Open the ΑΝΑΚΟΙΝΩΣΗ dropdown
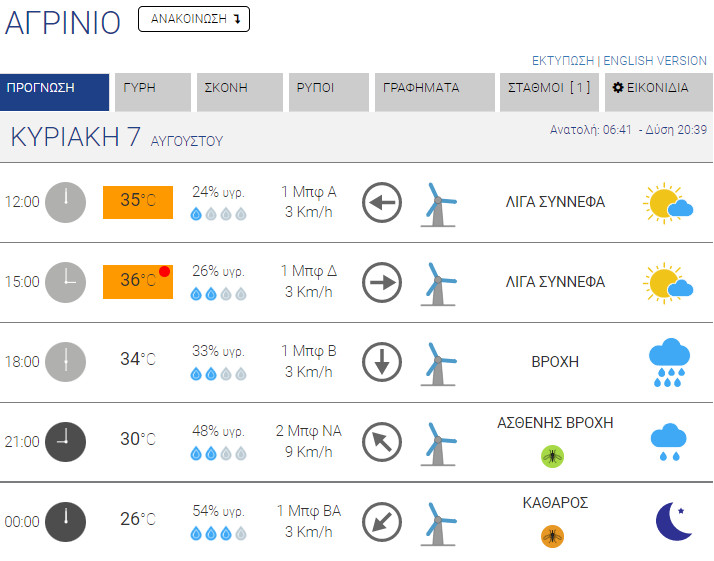The height and width of the screenshot is (561, 714). [x=194, y=19]
